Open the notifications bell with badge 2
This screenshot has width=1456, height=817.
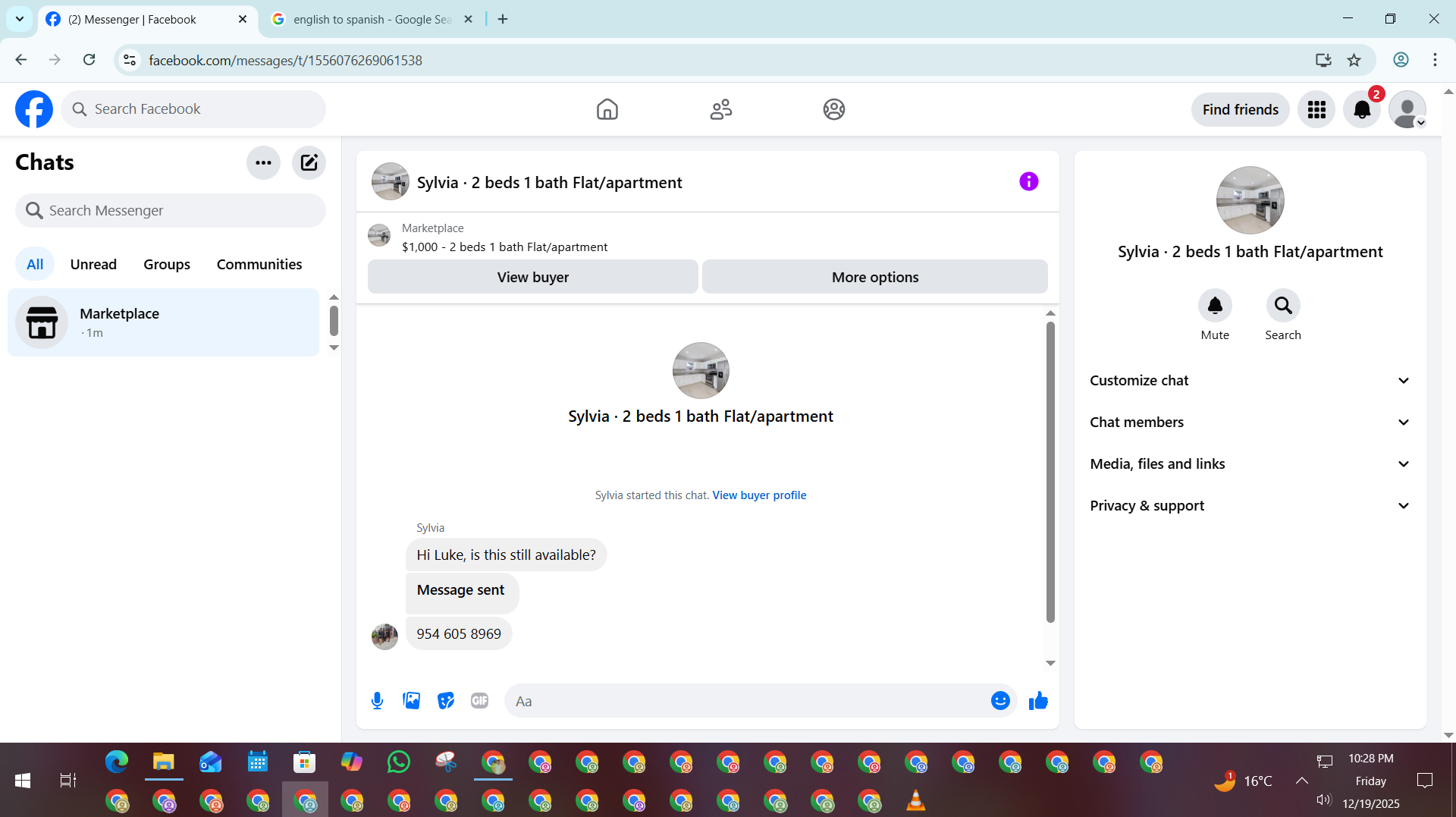point(1362,109)
